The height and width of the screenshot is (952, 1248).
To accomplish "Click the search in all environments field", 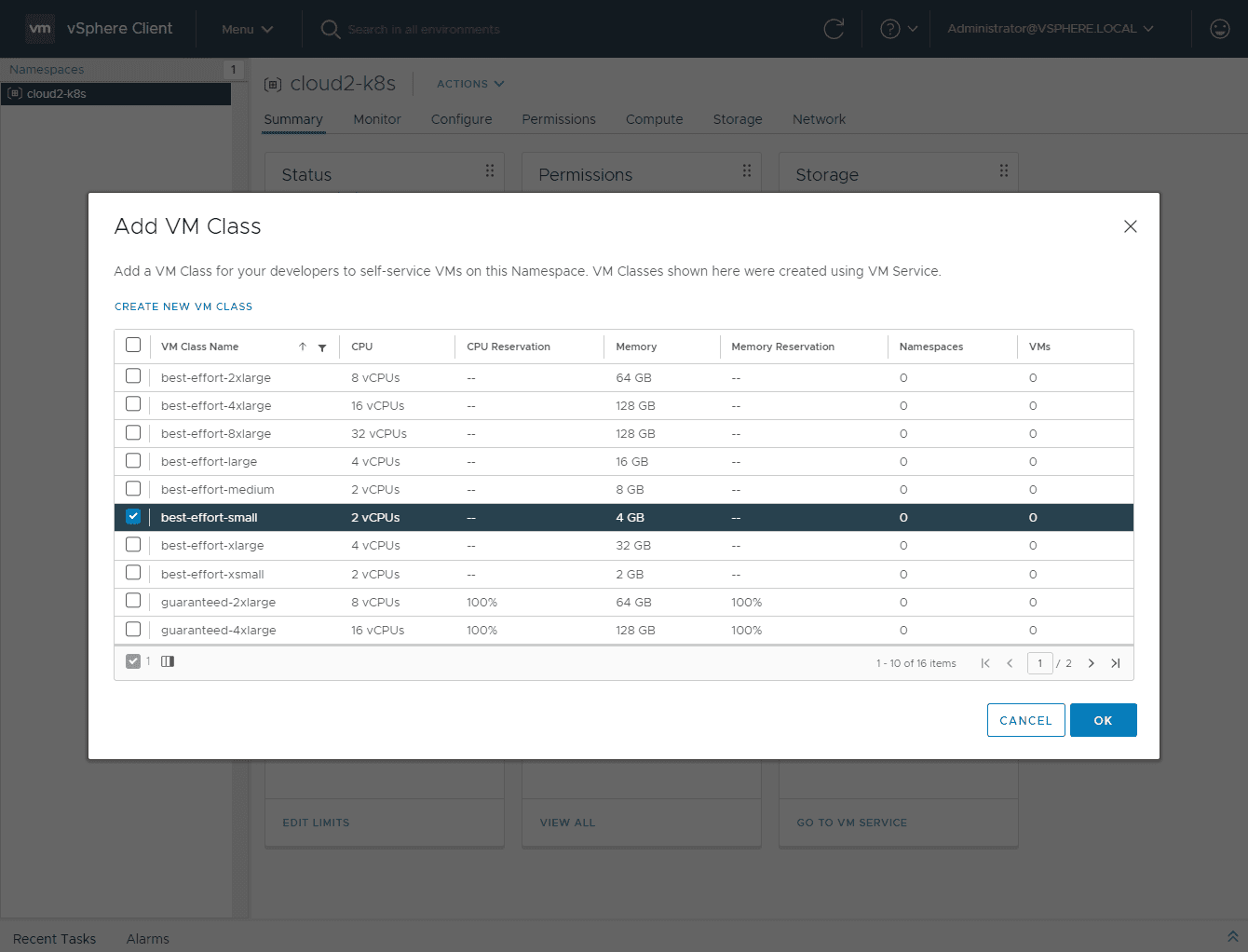I will pos(424,30).
